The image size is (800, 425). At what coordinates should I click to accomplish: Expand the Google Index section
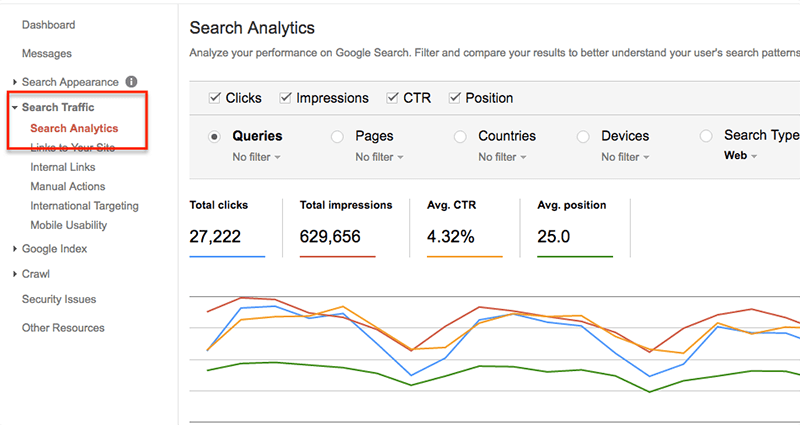15,249
